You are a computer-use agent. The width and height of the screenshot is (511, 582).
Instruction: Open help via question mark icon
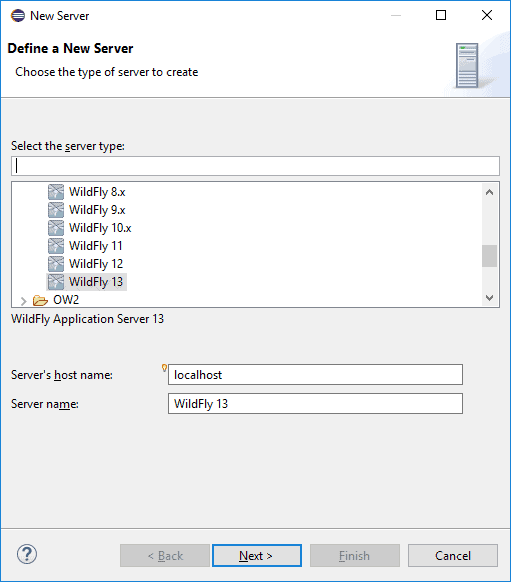[27, 555]
